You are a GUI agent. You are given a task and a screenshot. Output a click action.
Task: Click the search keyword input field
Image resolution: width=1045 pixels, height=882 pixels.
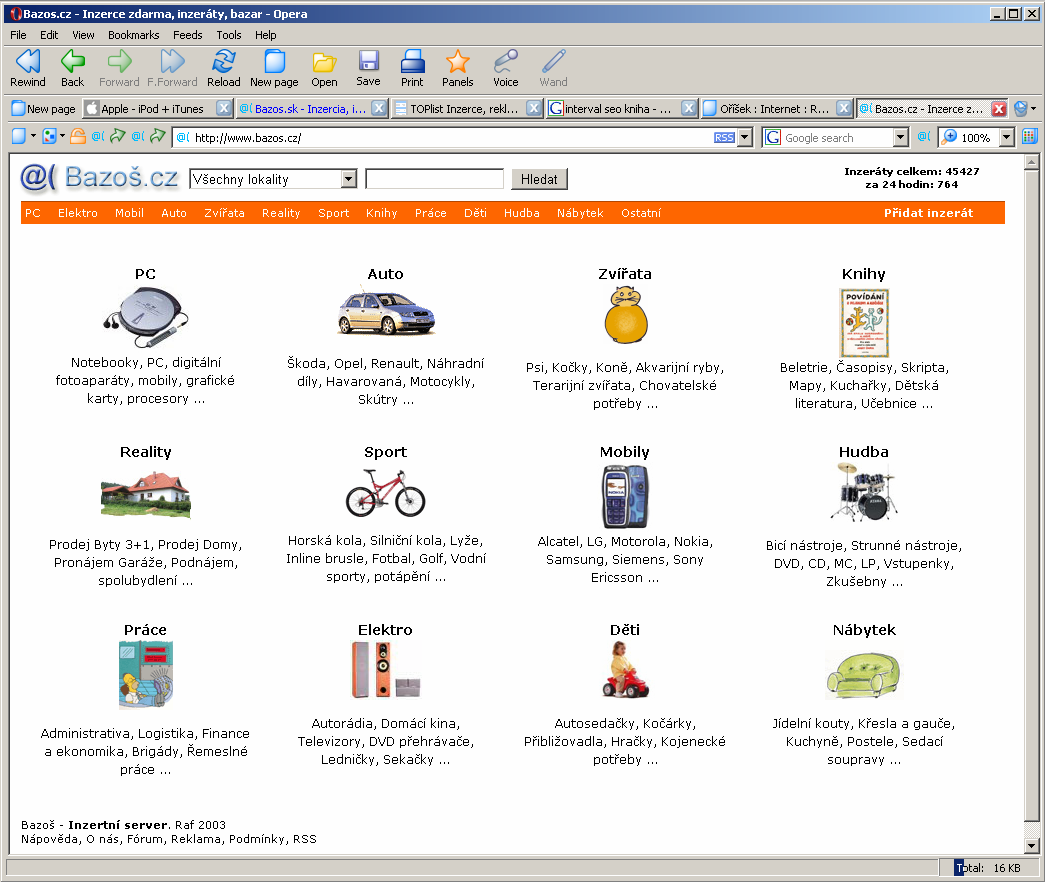tap(435, 179)
